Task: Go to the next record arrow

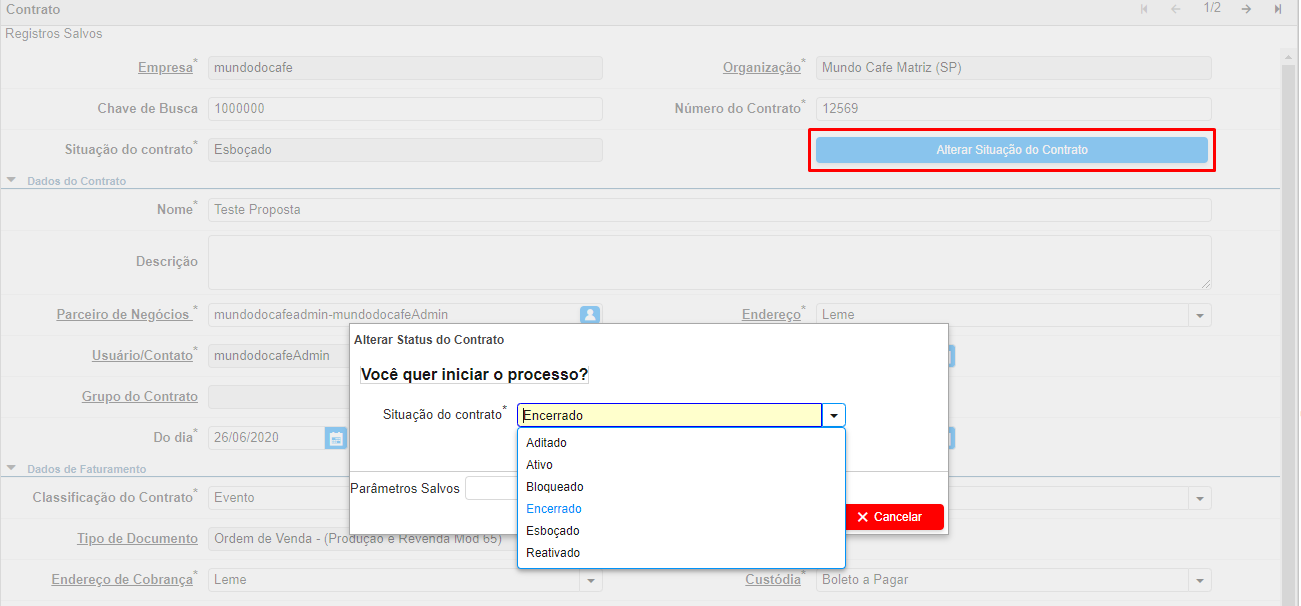Action: (1246, 9)
